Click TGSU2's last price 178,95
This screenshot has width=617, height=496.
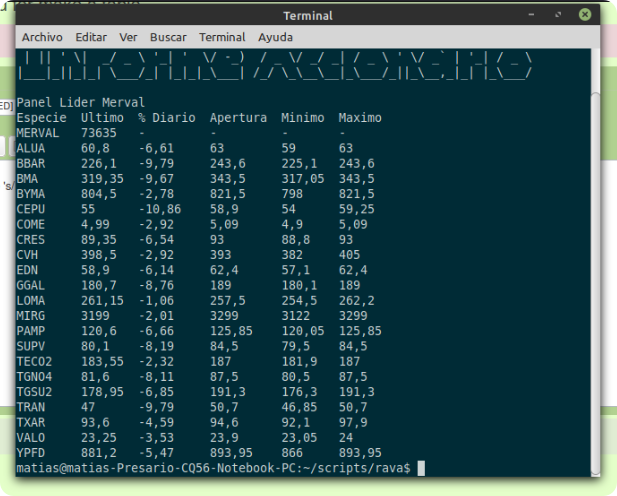click(102, 392)
